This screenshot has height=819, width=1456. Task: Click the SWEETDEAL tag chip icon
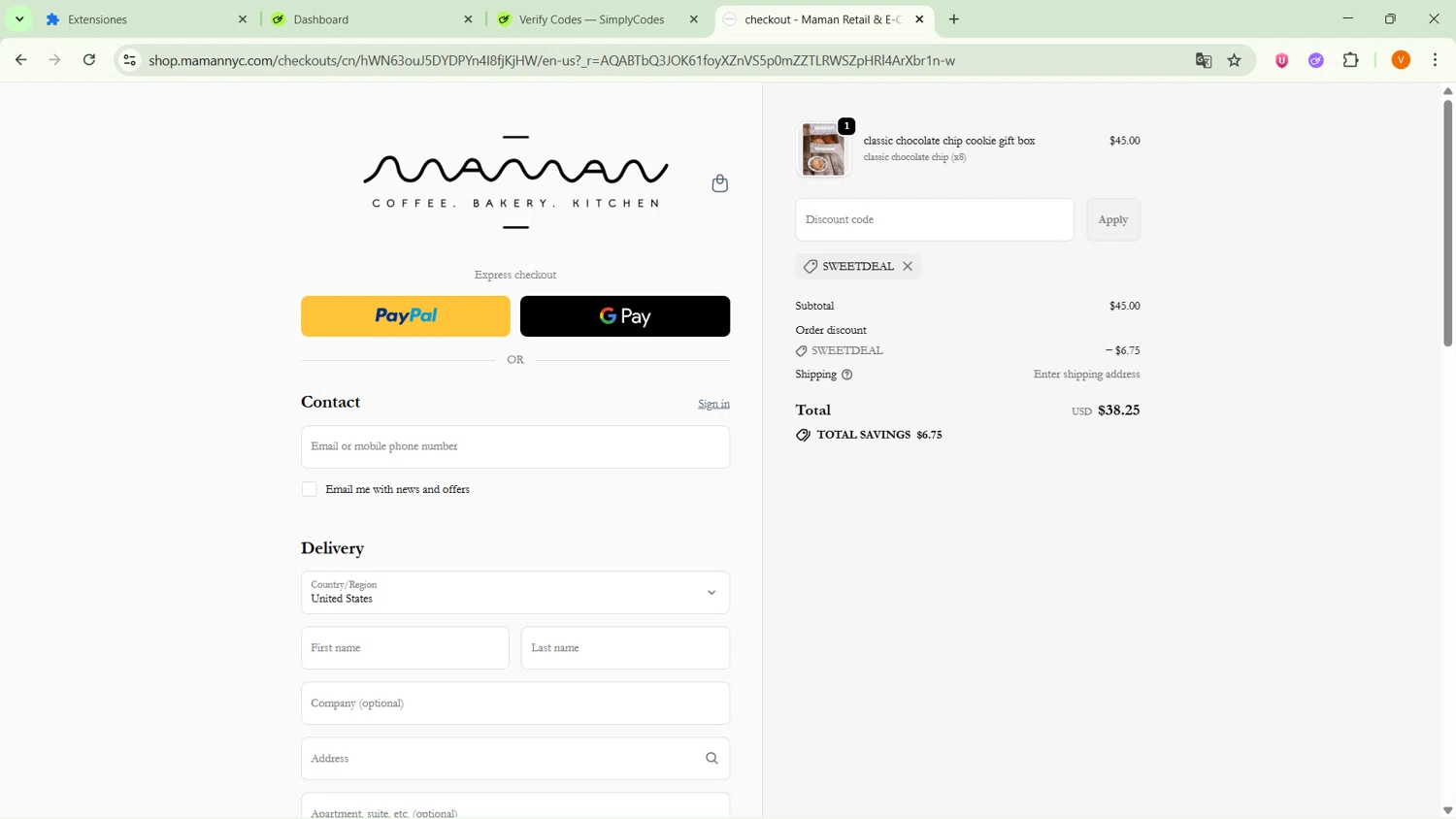(811, 266)
